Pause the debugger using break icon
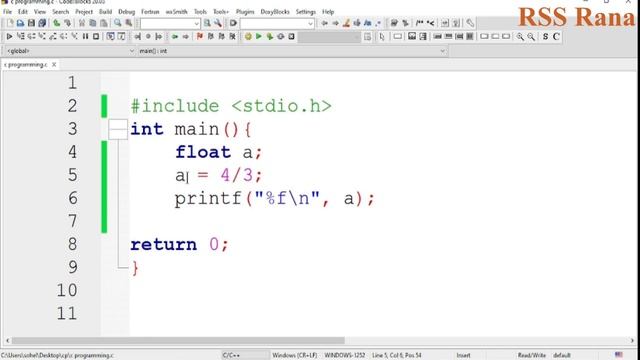 coord(85,37)
